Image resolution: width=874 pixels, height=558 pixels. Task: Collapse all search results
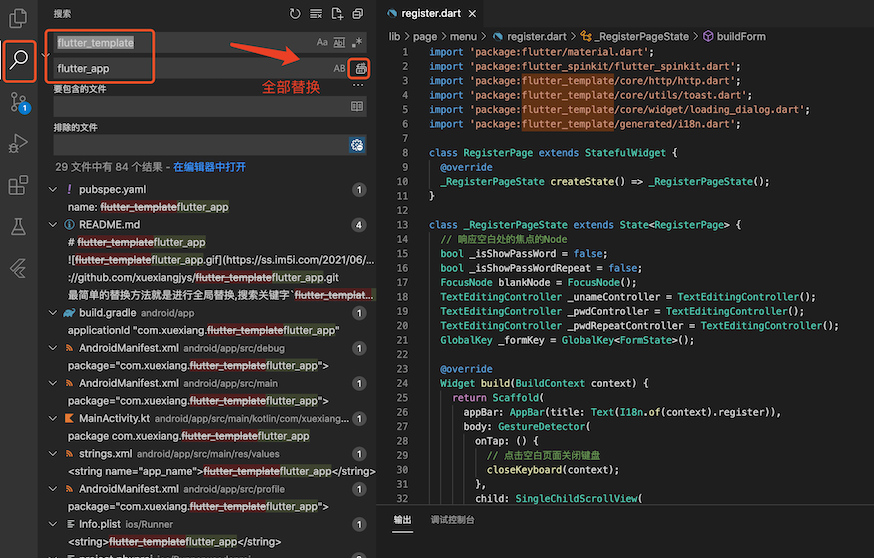click(358, 13)
